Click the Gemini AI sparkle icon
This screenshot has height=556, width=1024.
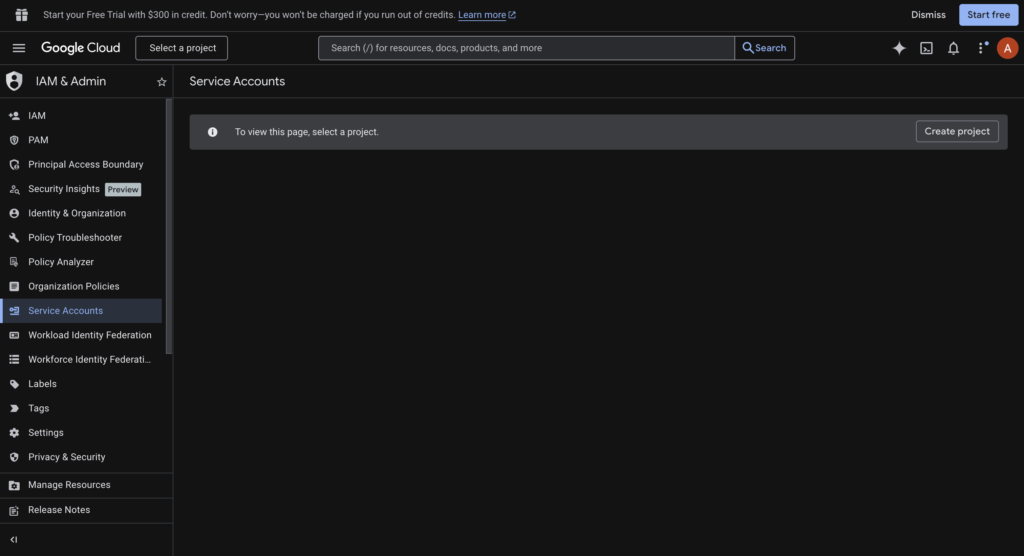pos(899,48)
